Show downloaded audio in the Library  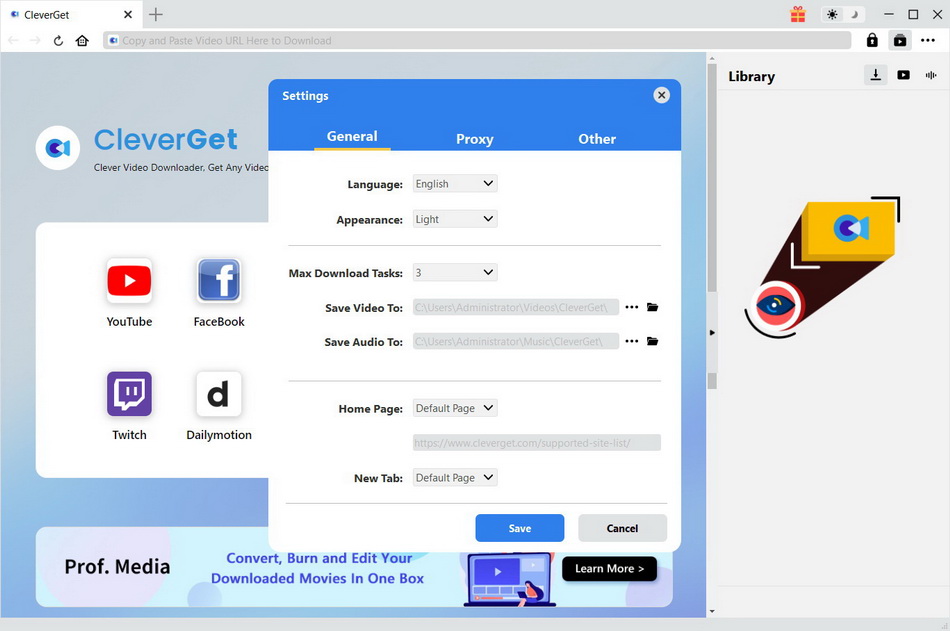click(930, 75)
